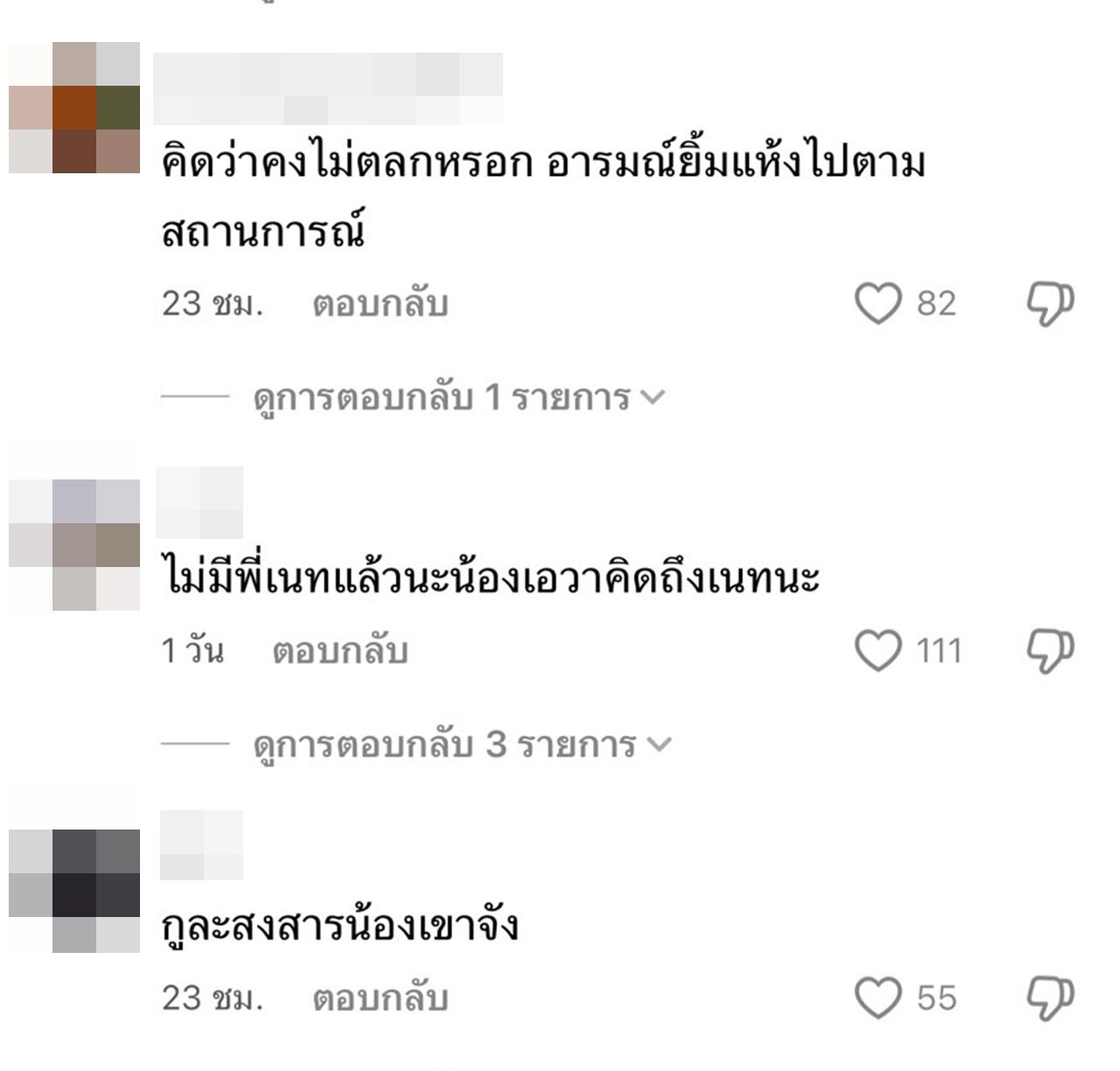Image resolution: width=1120 pixels, height=1071 pixels.
Task: Open the third commenter's avatar
Action: [74, 891]
